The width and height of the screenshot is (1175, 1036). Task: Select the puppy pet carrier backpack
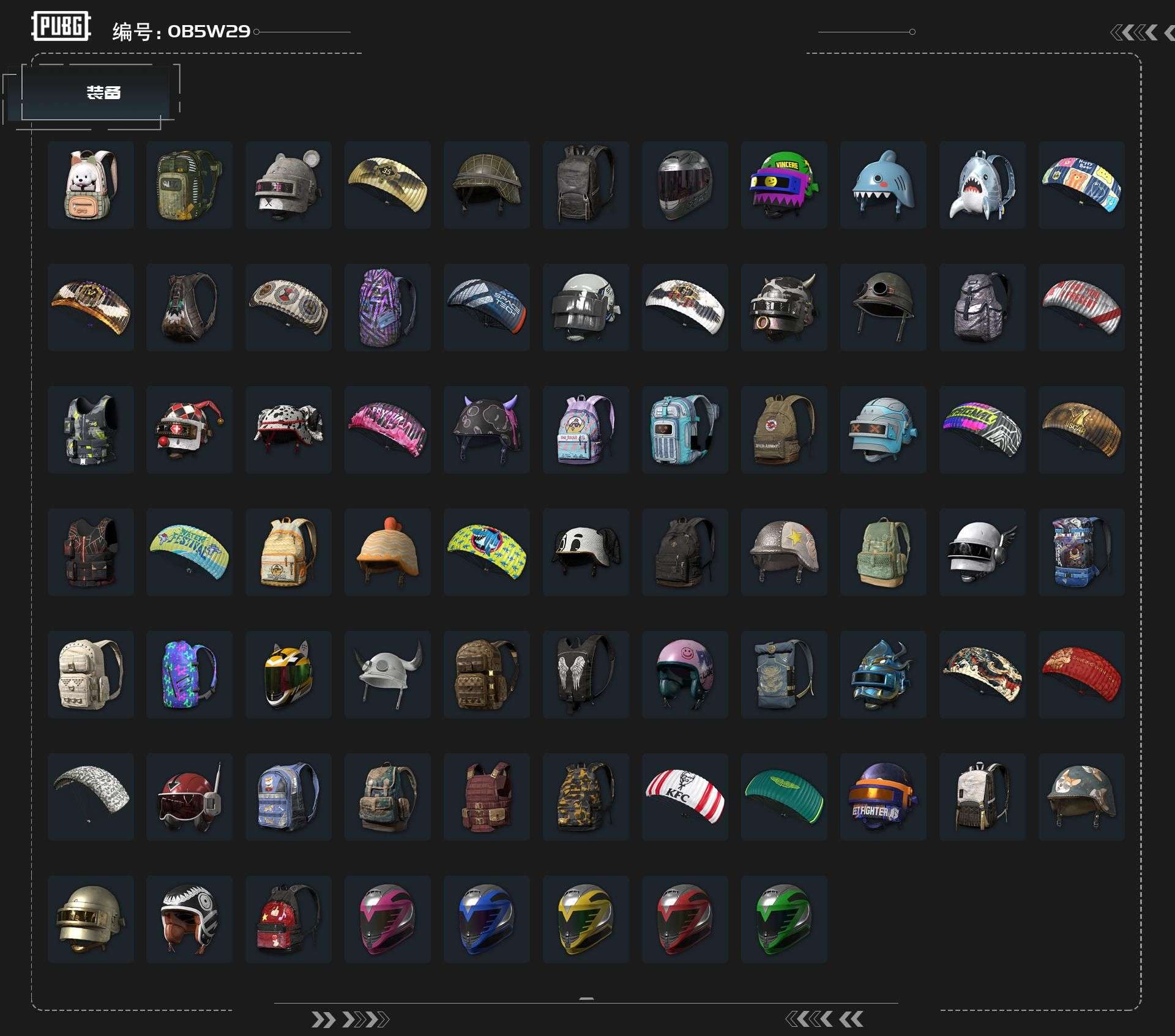point(91,184)
